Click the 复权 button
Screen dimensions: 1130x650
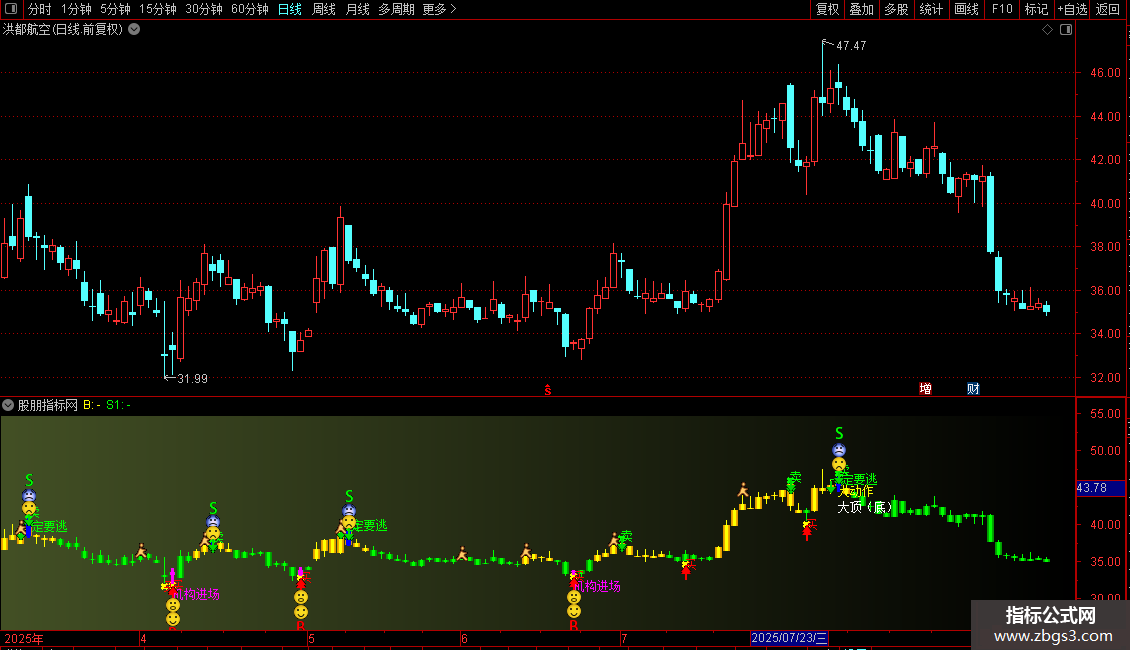point(827,9)
